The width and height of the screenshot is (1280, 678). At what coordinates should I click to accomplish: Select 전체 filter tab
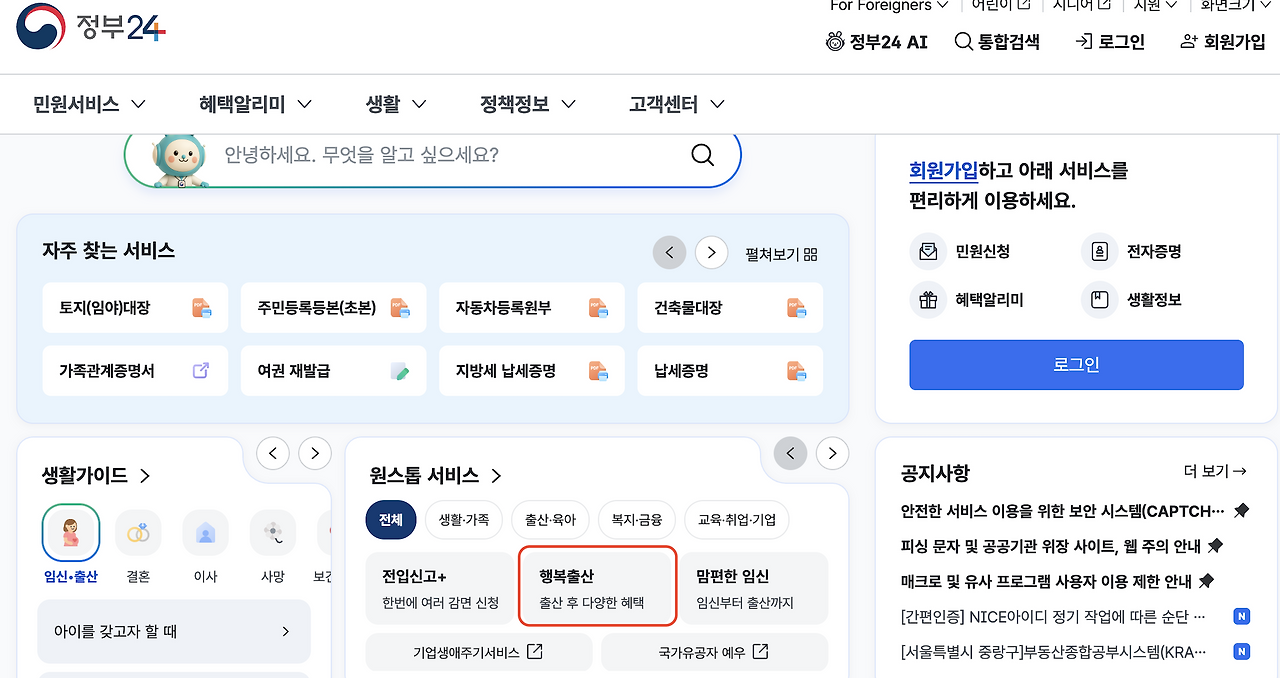click(391, 520)
